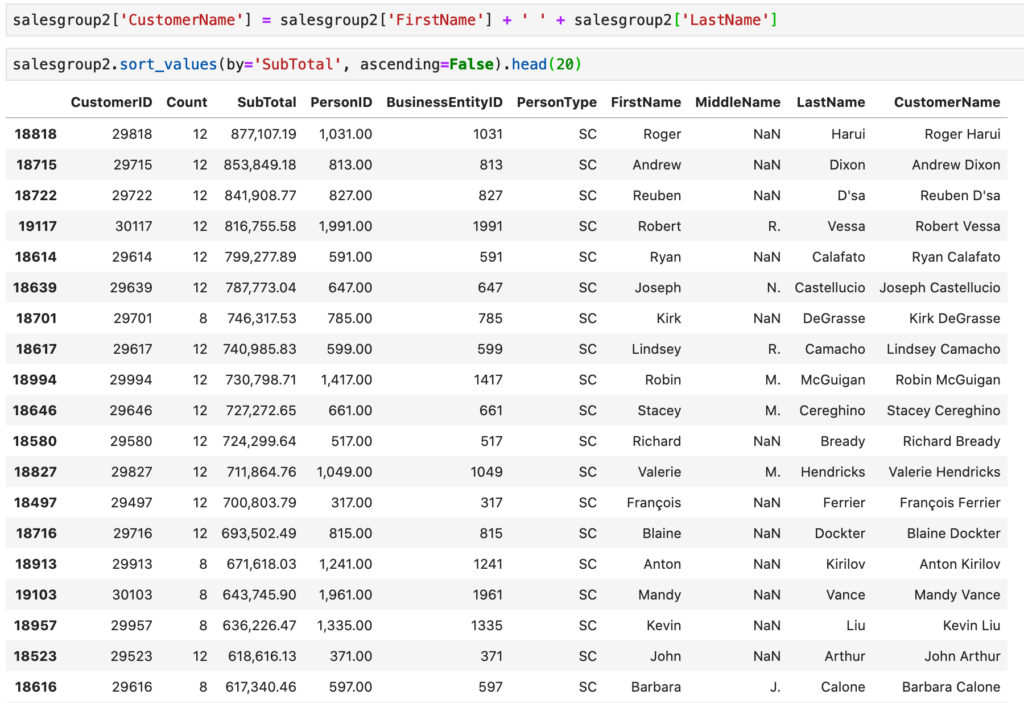
Task: Click the MiddleName column header
Action: click(x=737, y=102)
